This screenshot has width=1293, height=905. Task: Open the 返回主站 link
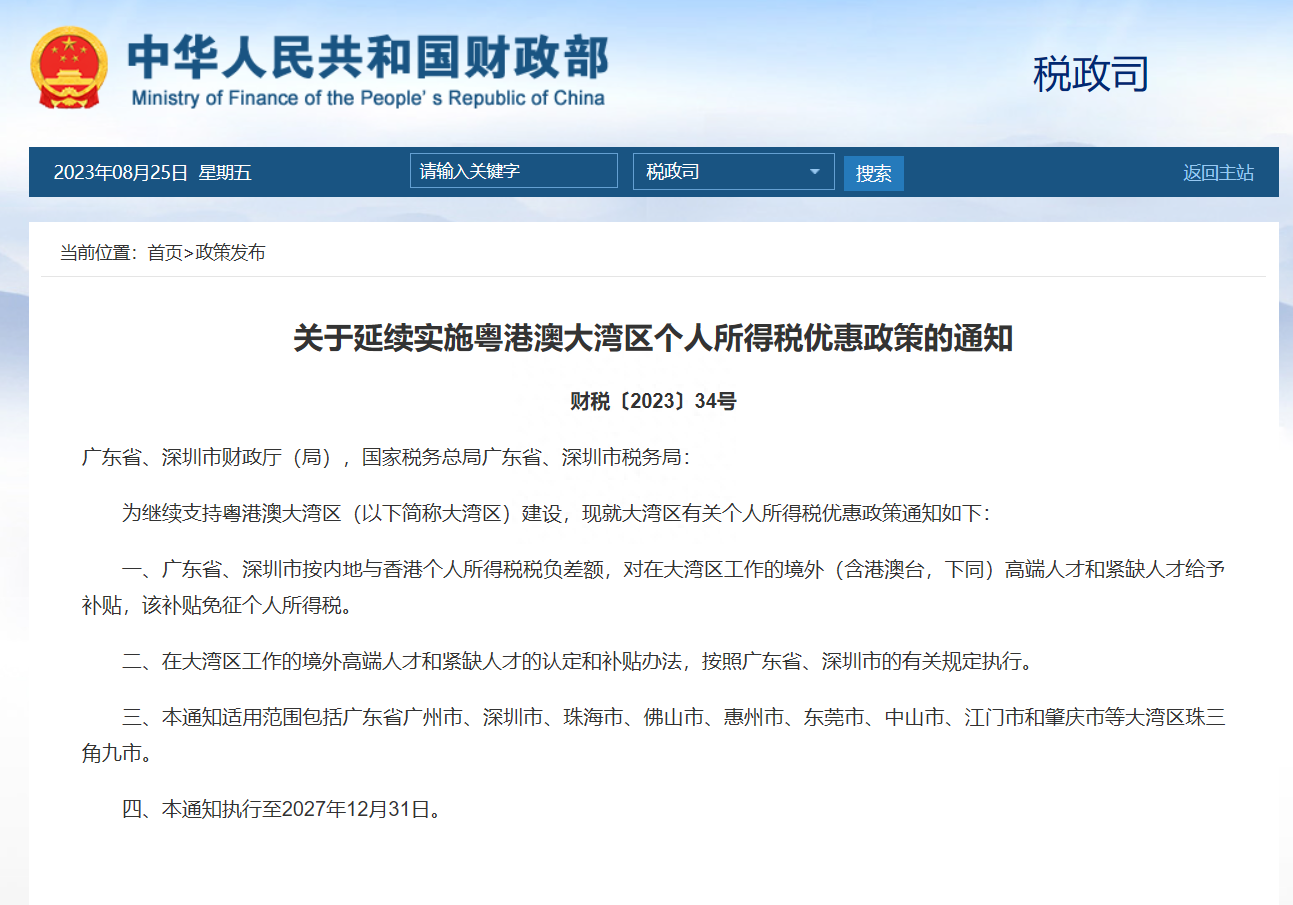[x=1217, y=172]
